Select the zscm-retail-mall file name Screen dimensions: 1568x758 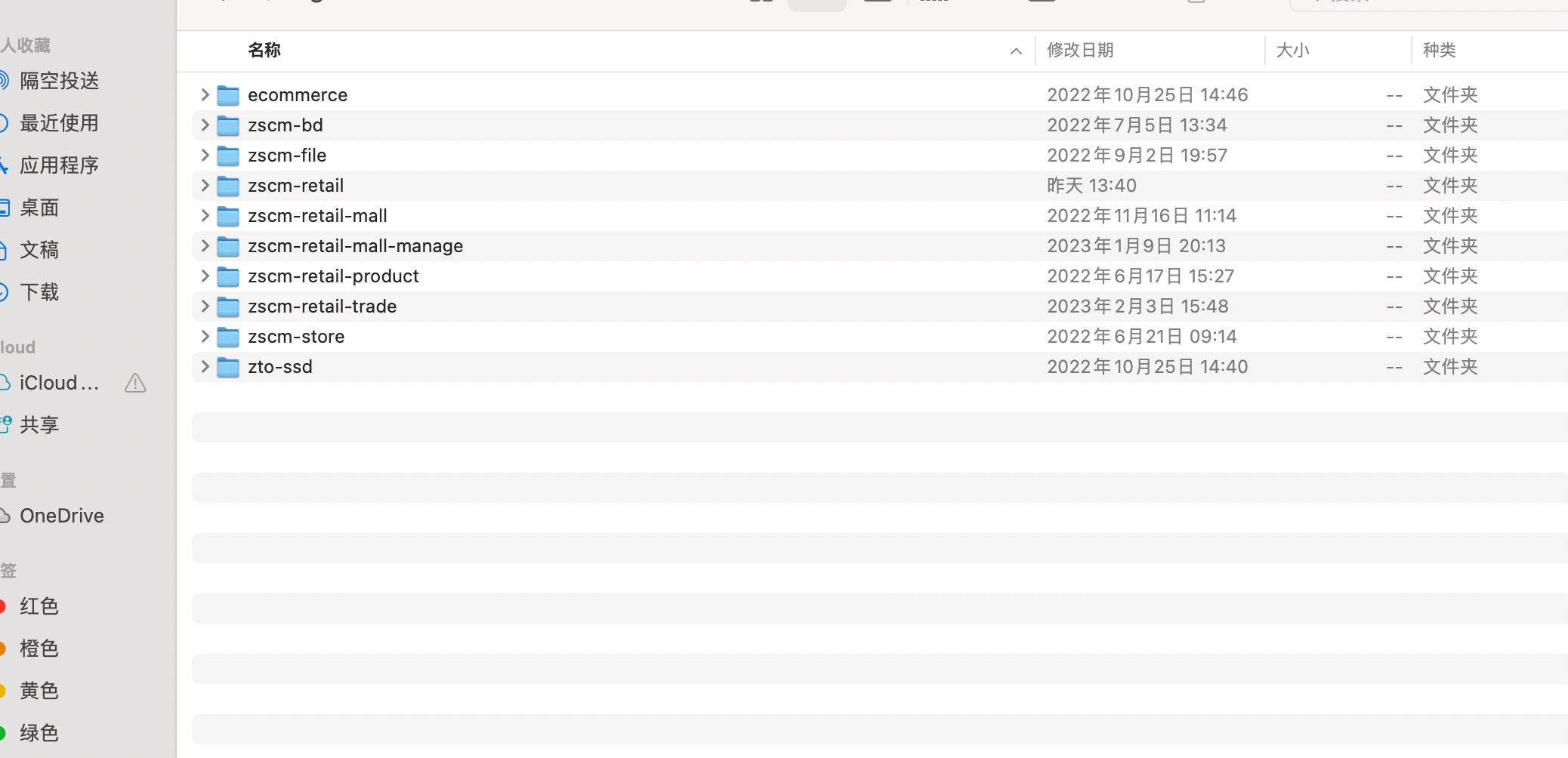coord(318,216)
